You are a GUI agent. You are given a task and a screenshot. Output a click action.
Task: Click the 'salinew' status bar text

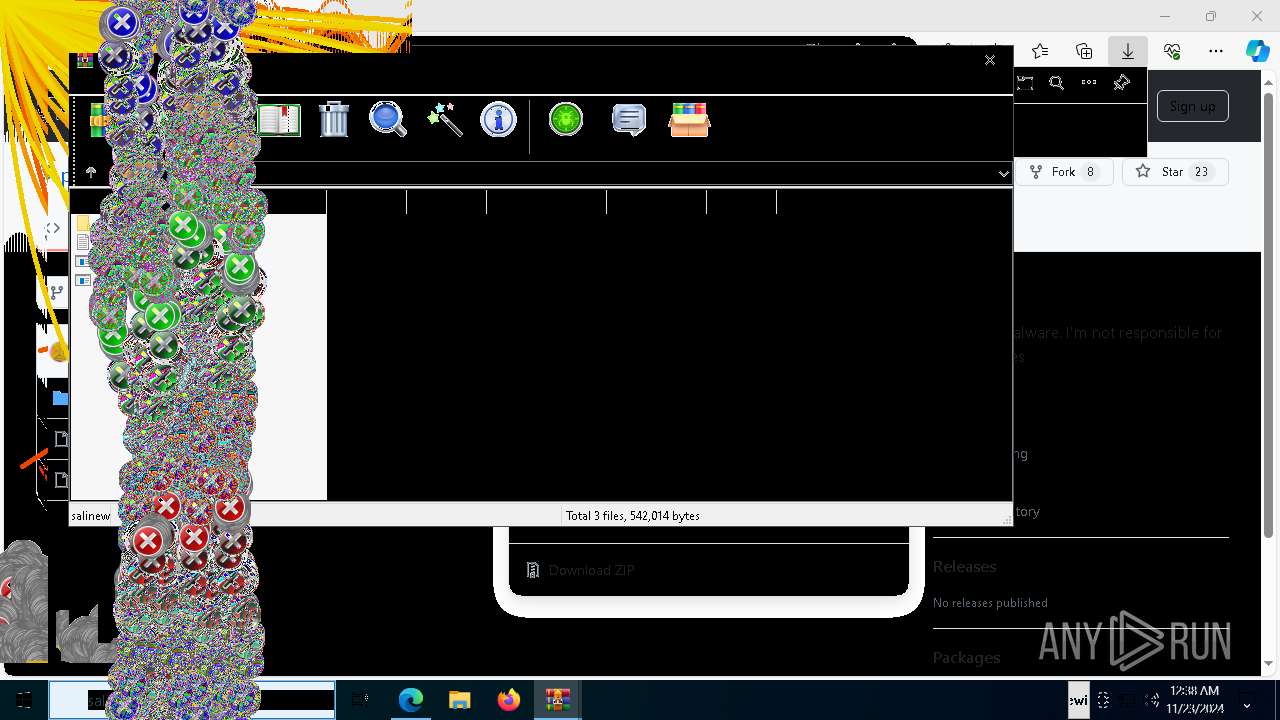point(91,516)
